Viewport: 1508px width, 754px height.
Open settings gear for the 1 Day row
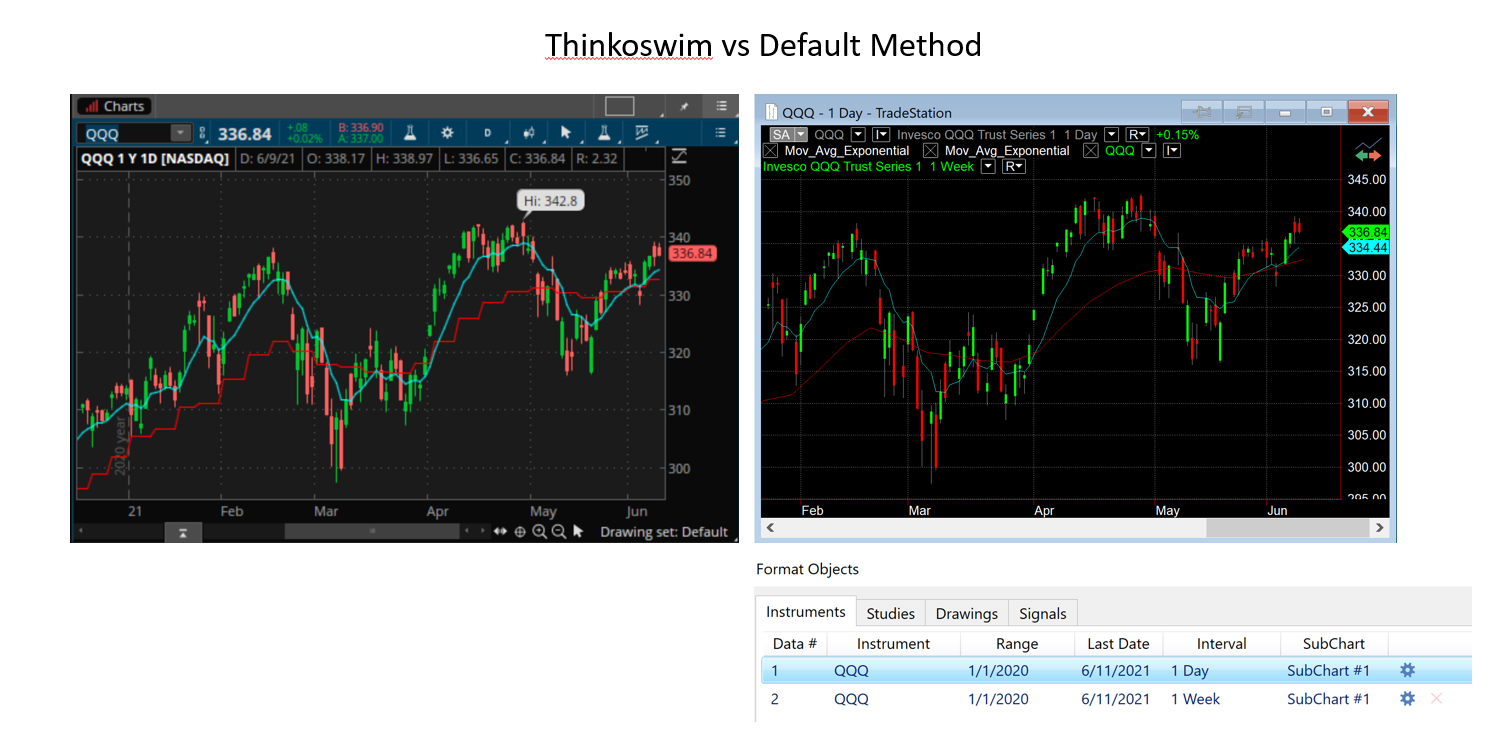tap(1407, 670)
